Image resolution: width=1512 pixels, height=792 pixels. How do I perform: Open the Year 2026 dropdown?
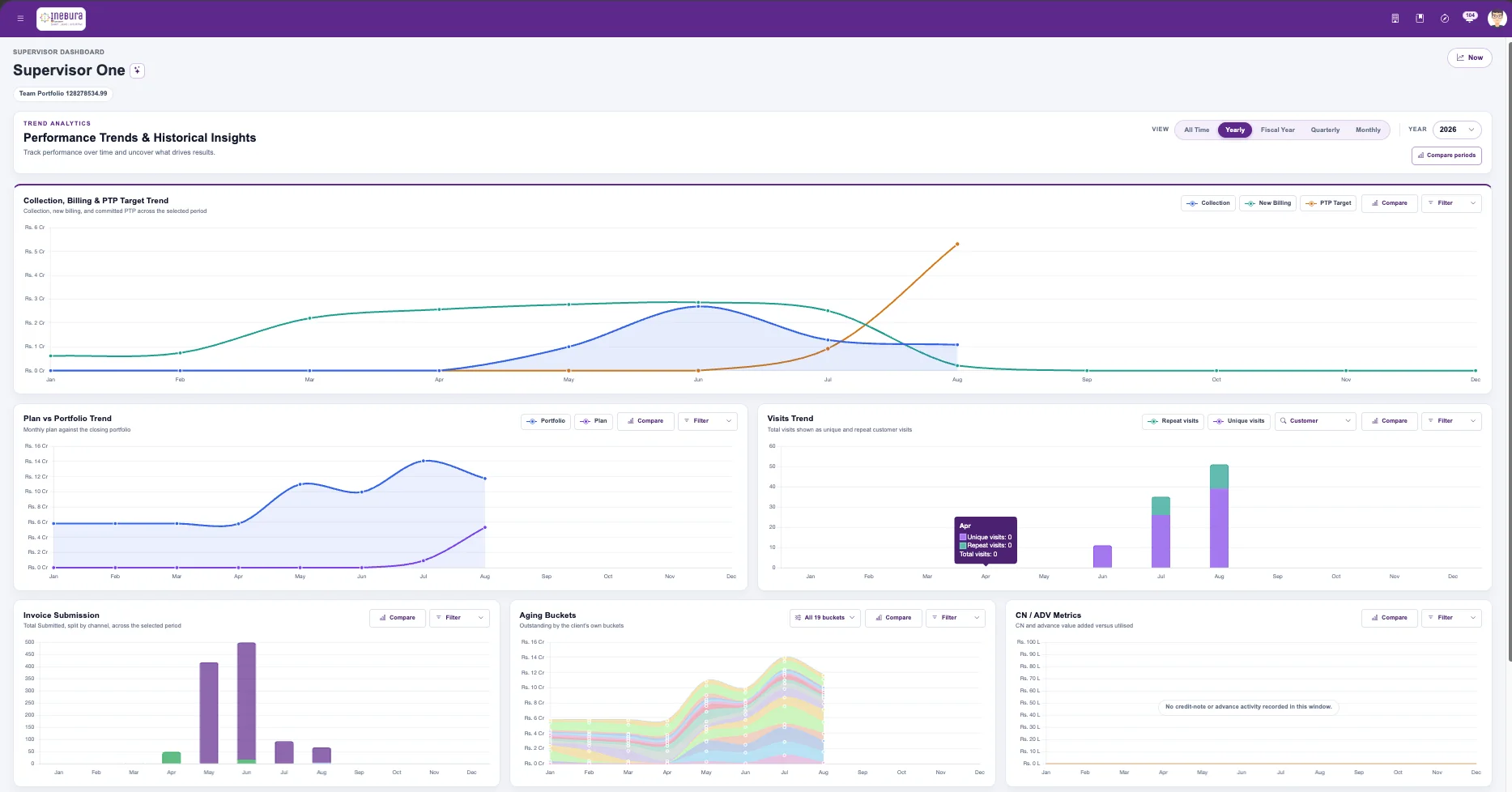[x=1457, y=130]
